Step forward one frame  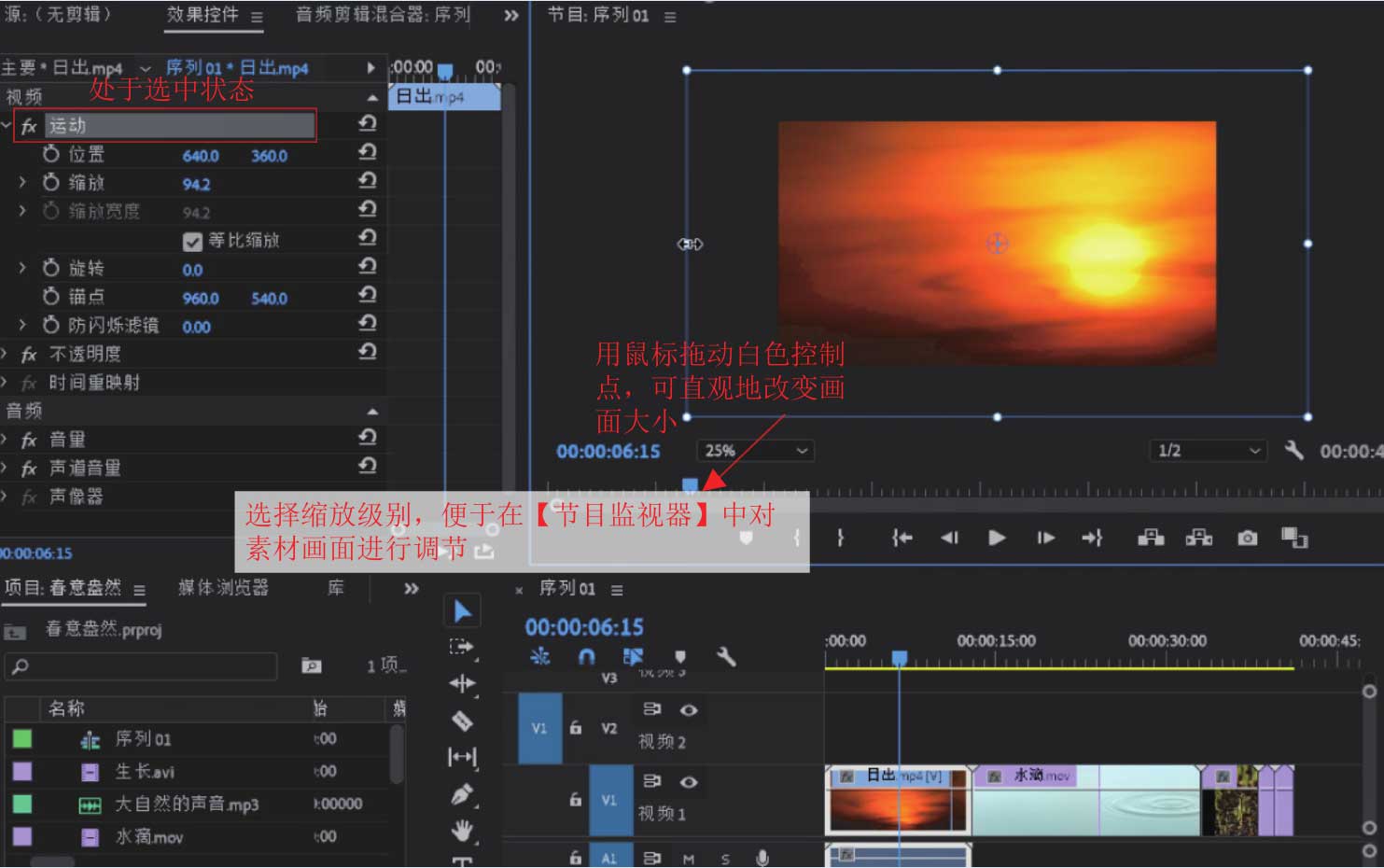[1045, 538]
